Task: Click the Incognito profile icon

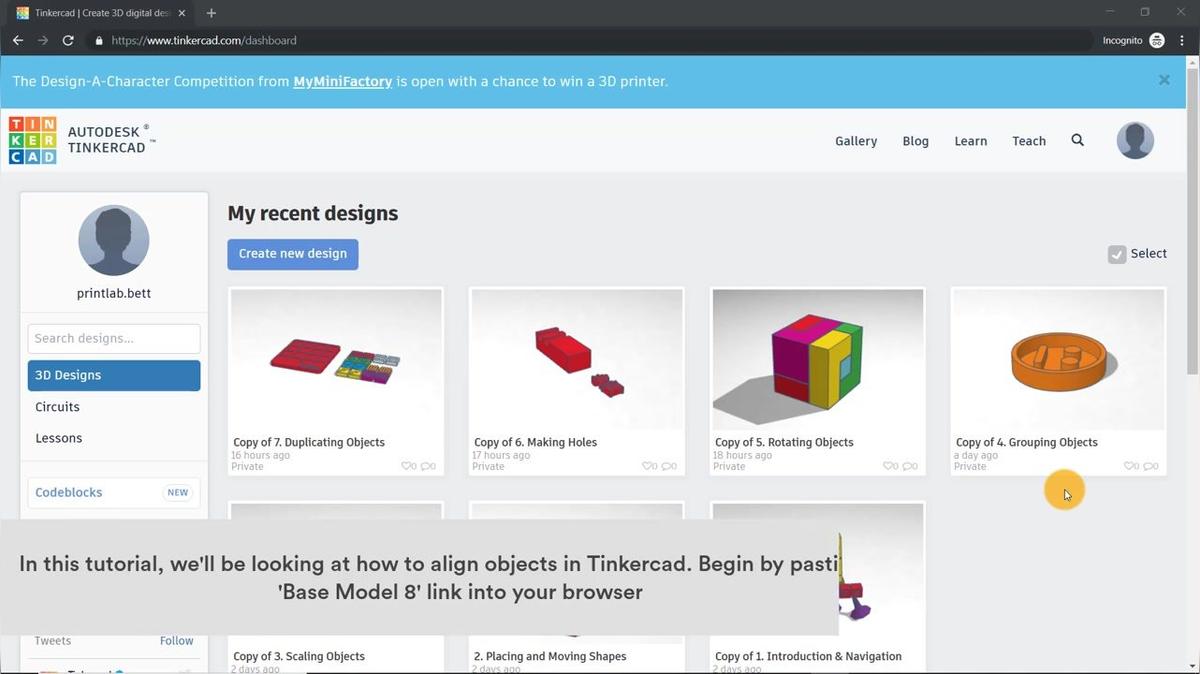Action: (x=1157, y=41)
